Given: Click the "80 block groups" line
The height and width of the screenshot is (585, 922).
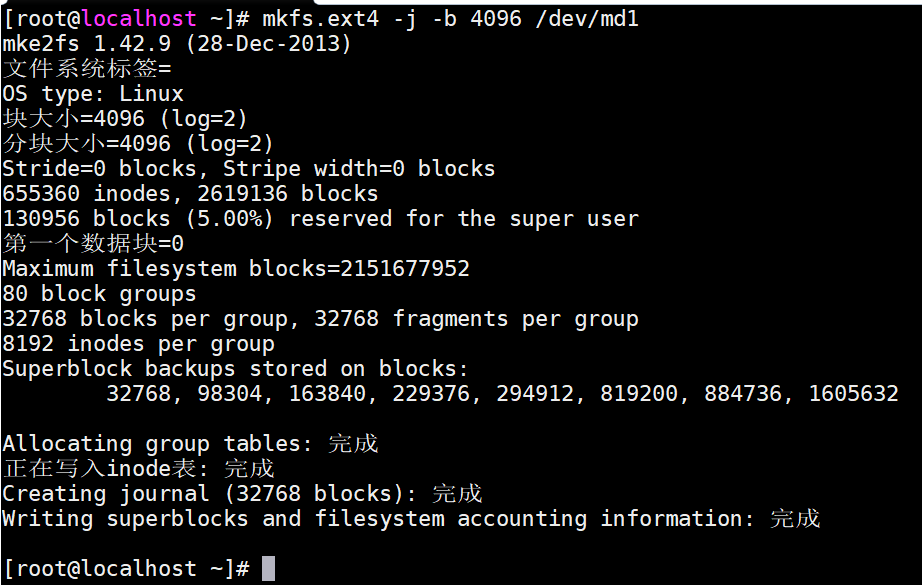Looking at the screenshot, I should pos(99,294).
